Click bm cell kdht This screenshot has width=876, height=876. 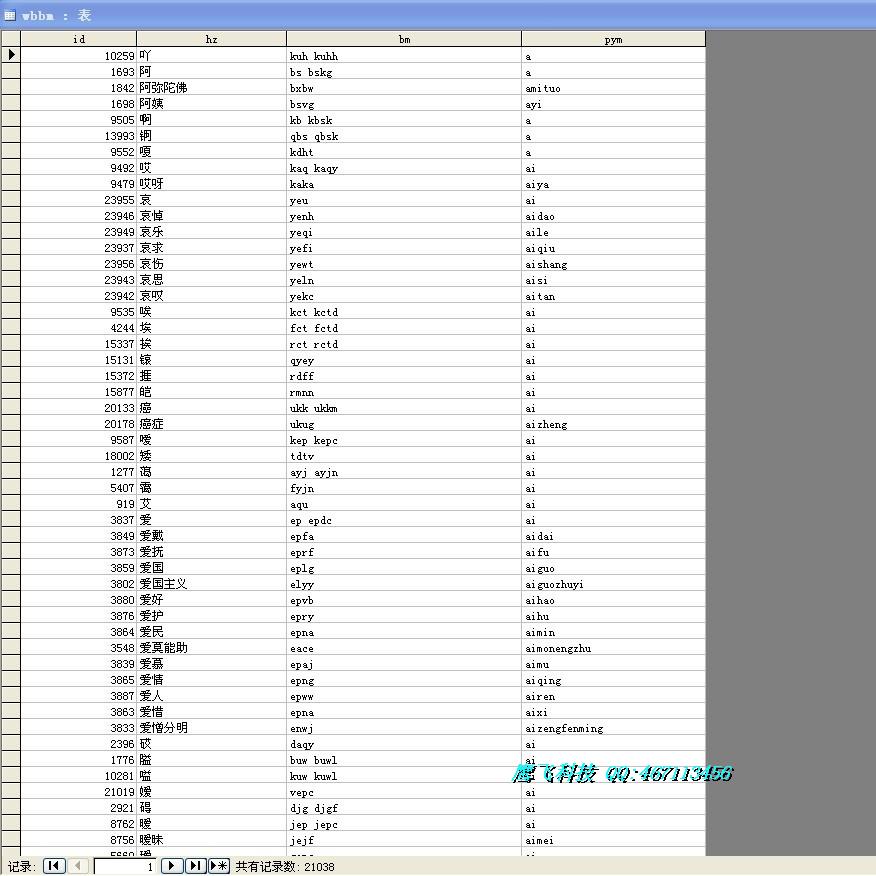(404, 152)
